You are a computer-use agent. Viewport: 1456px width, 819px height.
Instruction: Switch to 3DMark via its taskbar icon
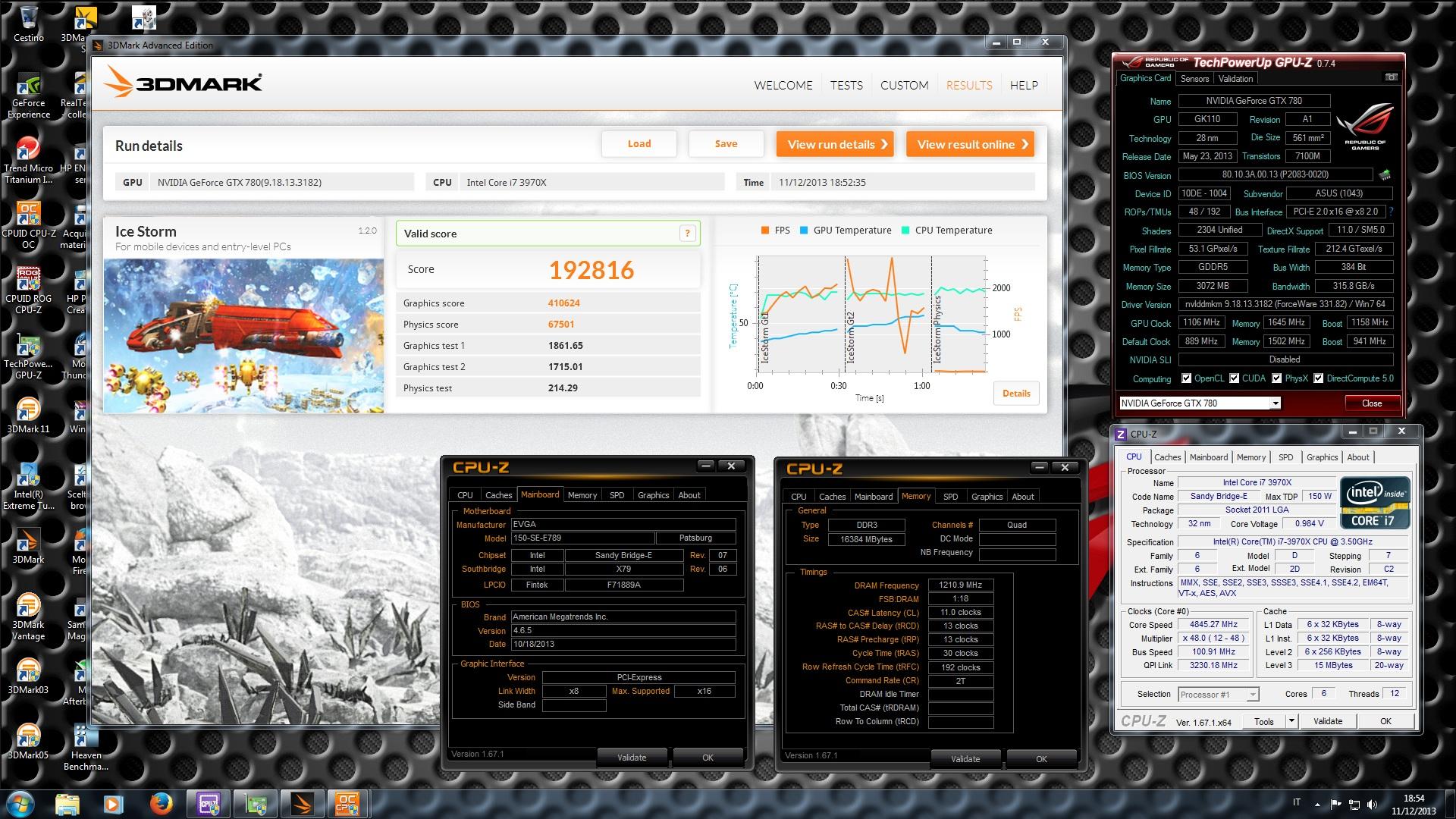pyautogui.click(x=301, y=803)
